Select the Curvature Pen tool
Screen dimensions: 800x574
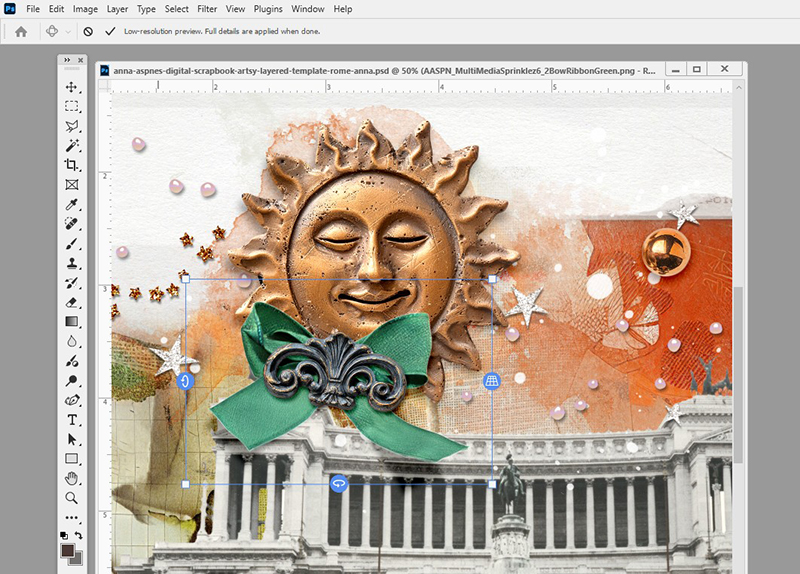tap(71, 400)
